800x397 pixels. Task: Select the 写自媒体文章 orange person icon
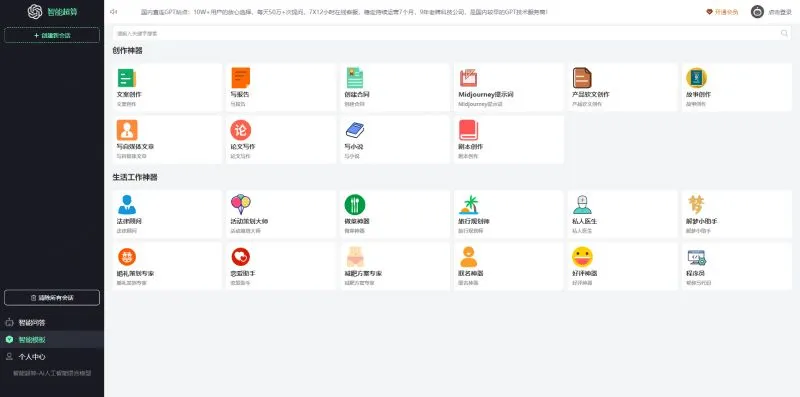[127, 130]
